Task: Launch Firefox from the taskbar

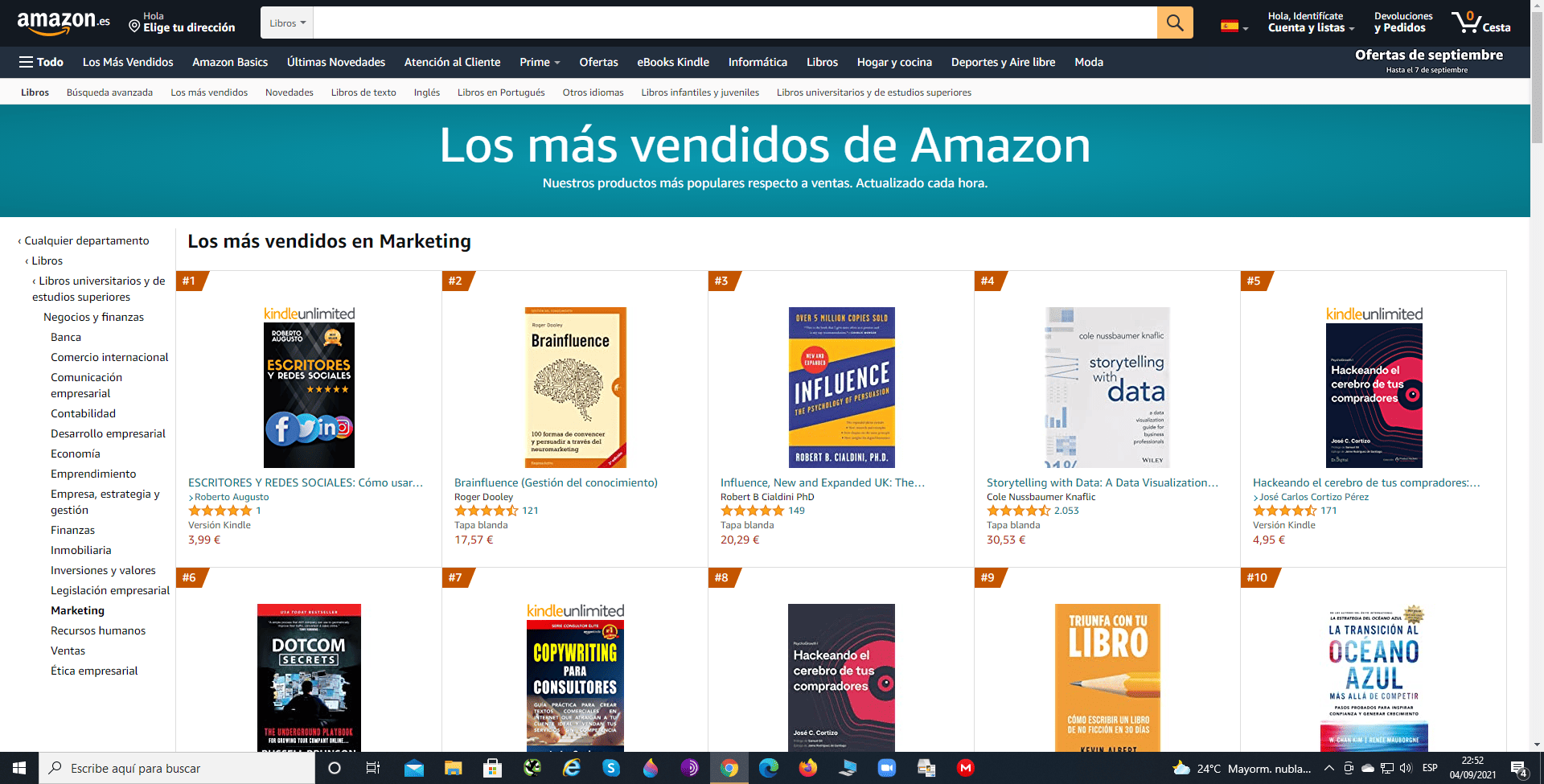Action: 807,768
